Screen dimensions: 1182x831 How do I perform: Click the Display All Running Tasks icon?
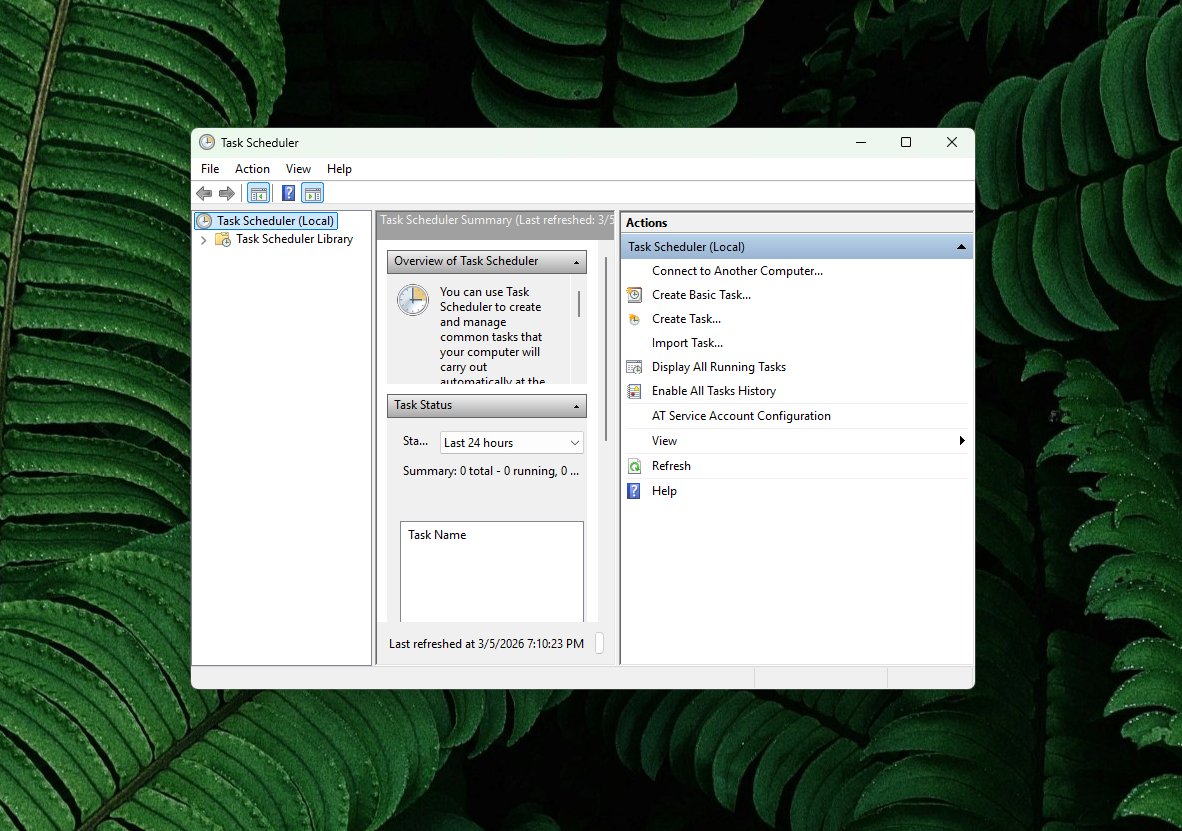[x=634, y=367]
